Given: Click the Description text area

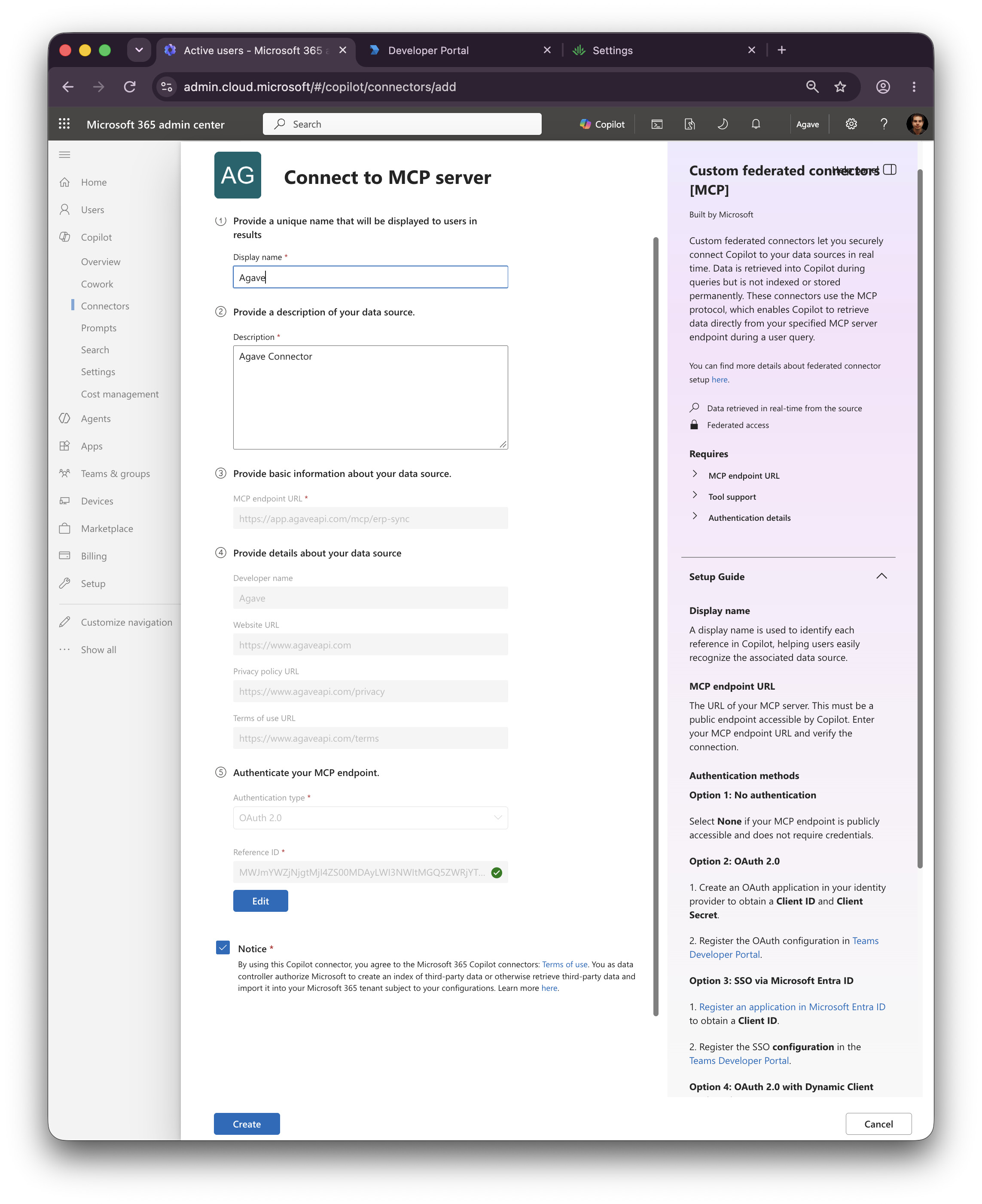Looking at the screenshot, I should (370, 397).
